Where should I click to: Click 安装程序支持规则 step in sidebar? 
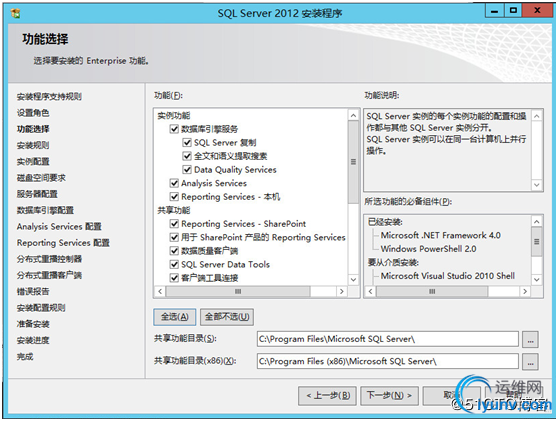click(x=49, y=96)
